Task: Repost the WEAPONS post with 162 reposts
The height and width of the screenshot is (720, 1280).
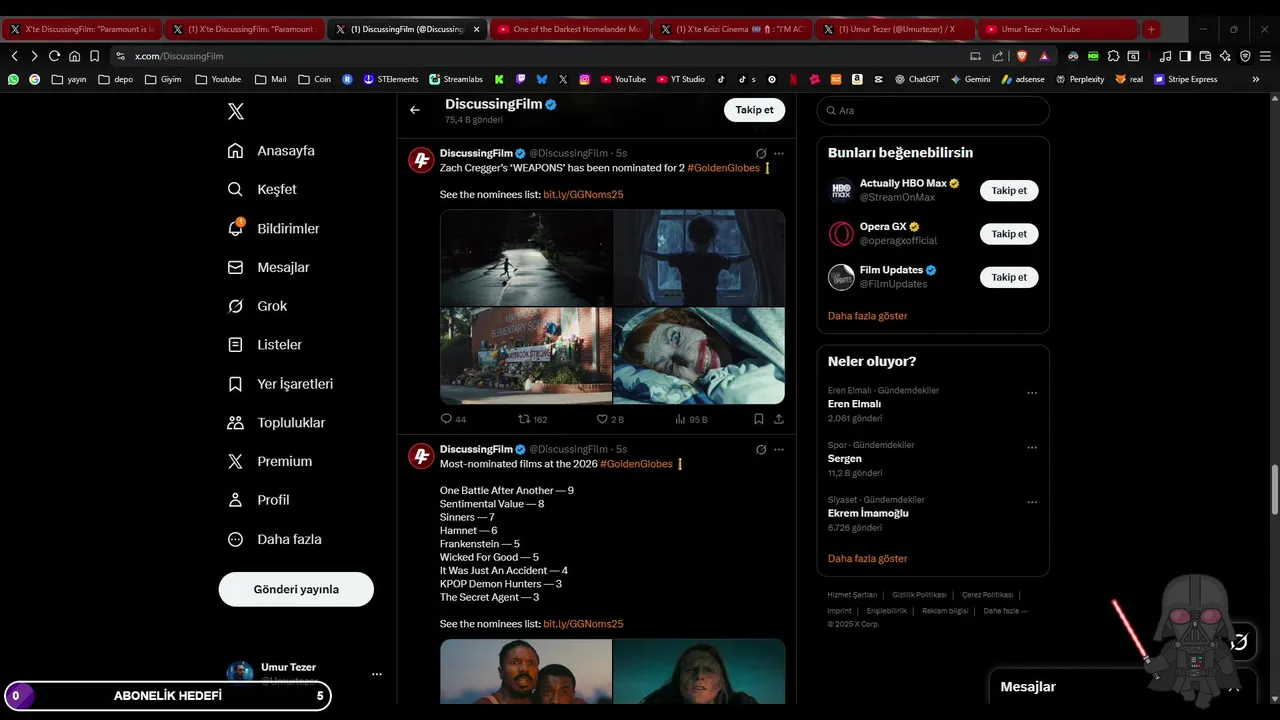Action: coord(533,419)
